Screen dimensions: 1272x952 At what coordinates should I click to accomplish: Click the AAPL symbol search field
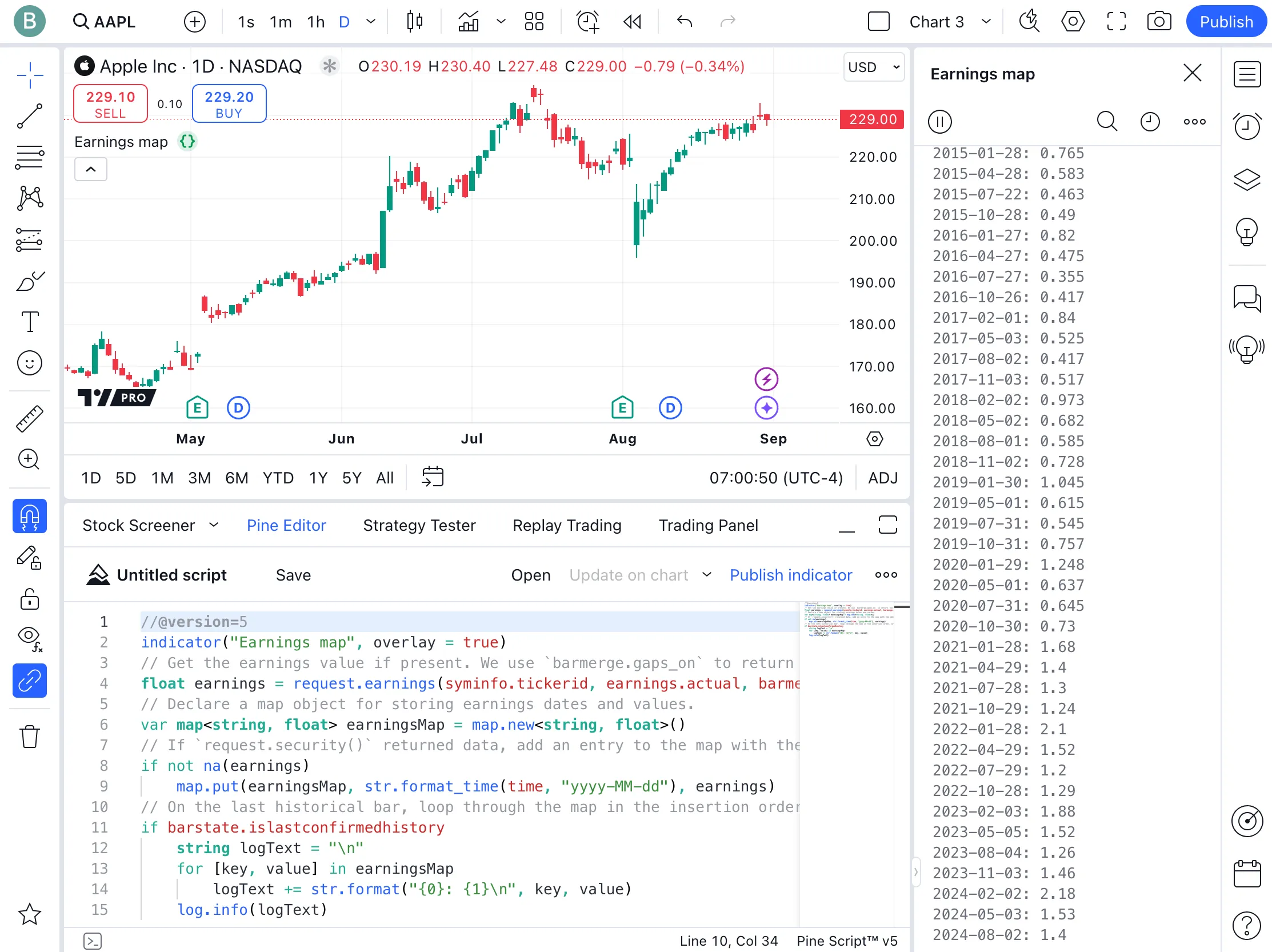point(105,22)
